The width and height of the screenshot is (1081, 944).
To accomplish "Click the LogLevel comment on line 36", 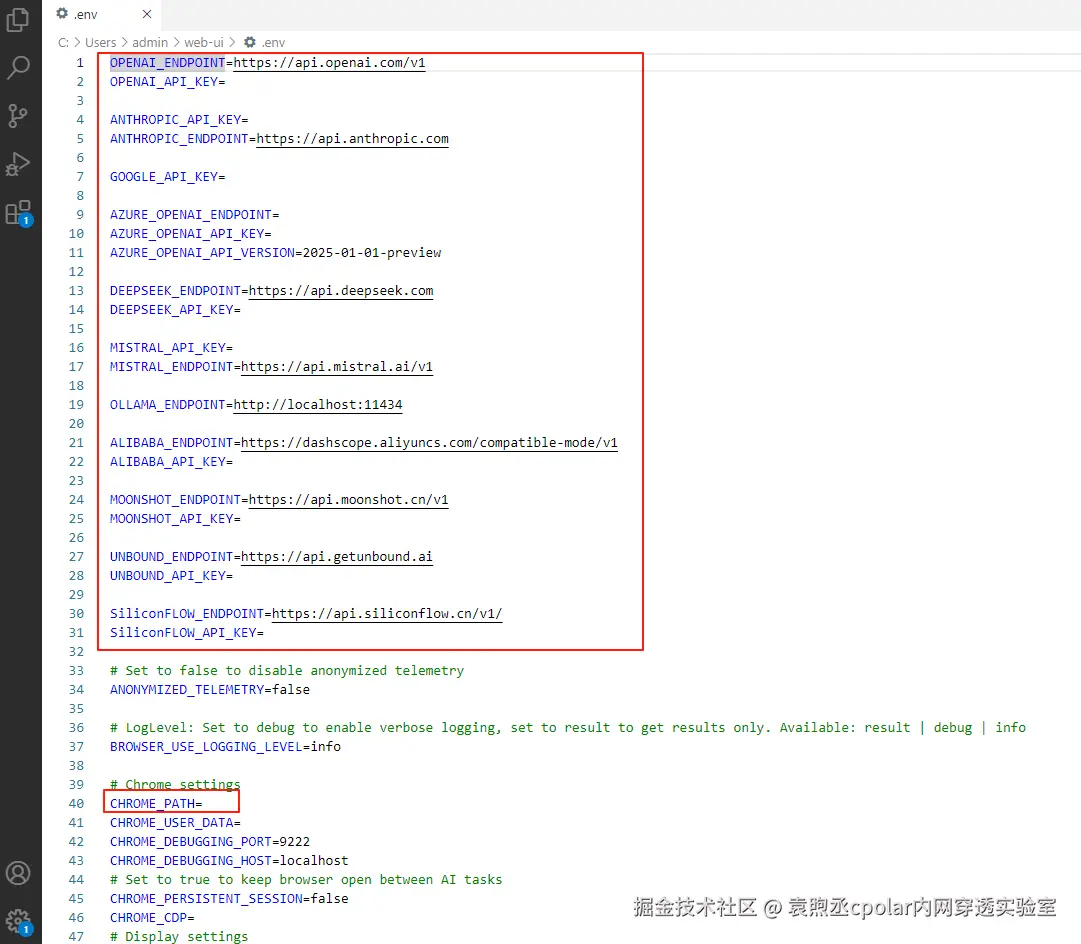I will 568,727.
